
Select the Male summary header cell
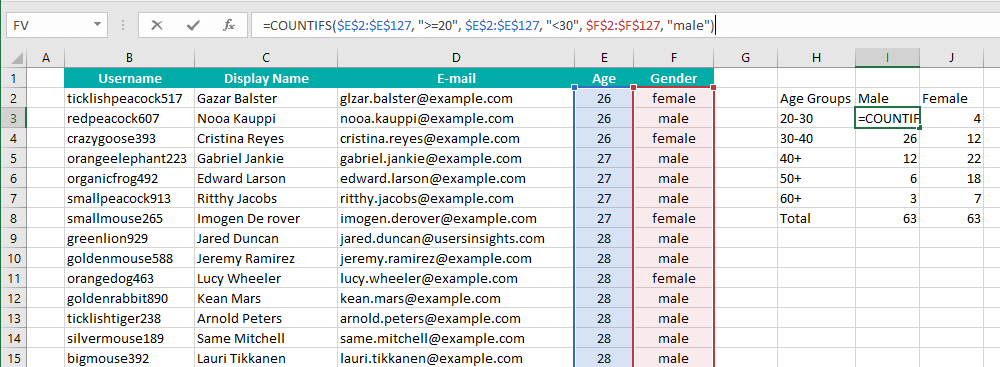tap(887, 98)
